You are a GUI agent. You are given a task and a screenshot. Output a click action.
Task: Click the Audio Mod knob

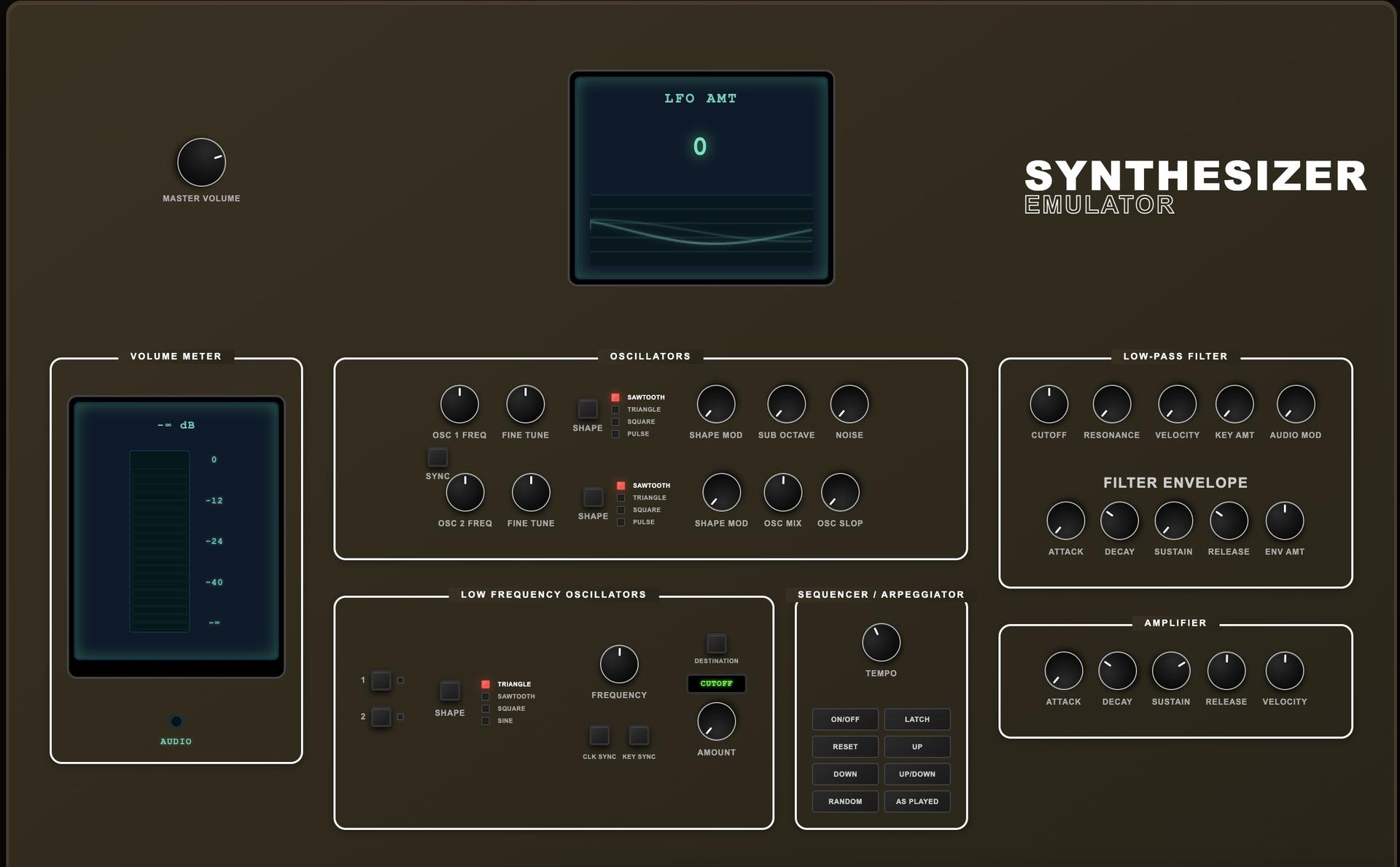(x=1296, y=404)
